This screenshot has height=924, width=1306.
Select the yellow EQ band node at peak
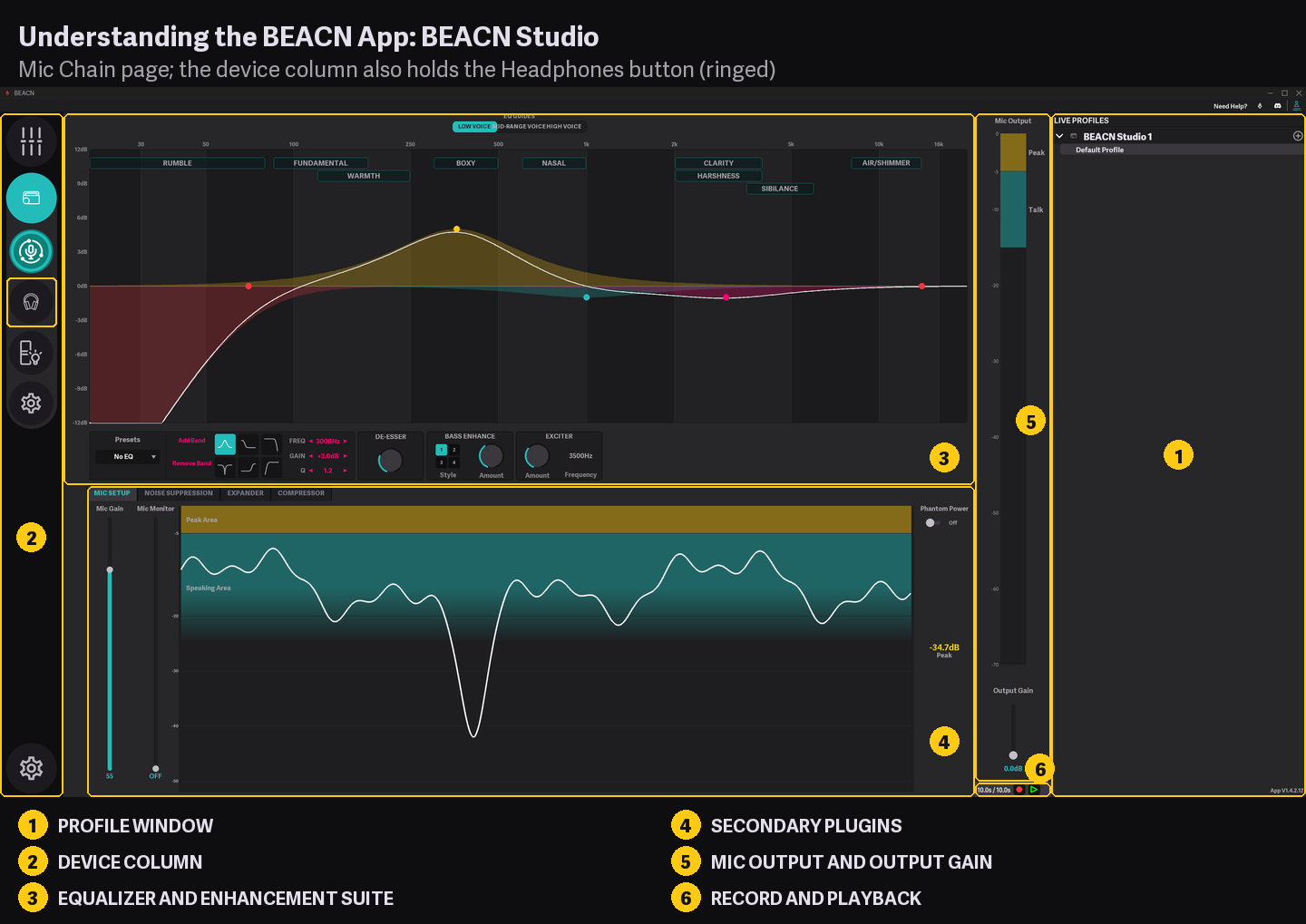(x=456, y=229)
